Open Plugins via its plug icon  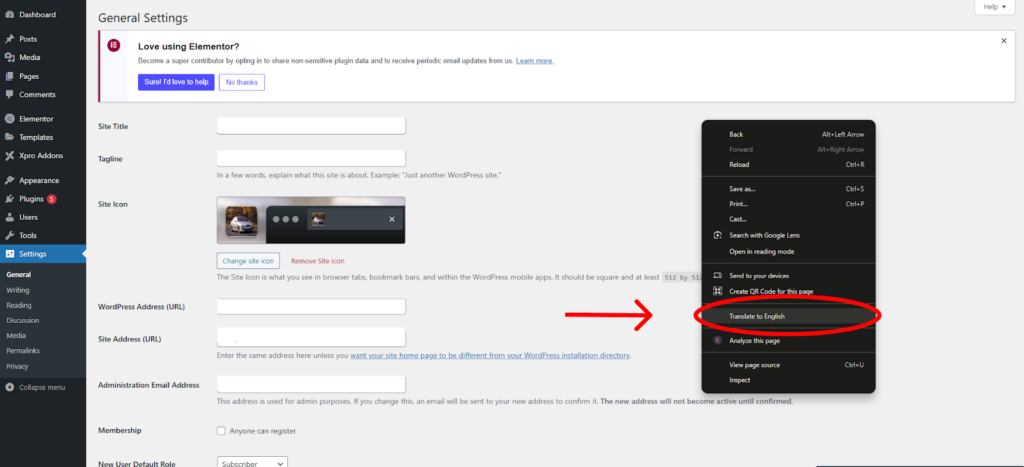[x=10, y=199]
